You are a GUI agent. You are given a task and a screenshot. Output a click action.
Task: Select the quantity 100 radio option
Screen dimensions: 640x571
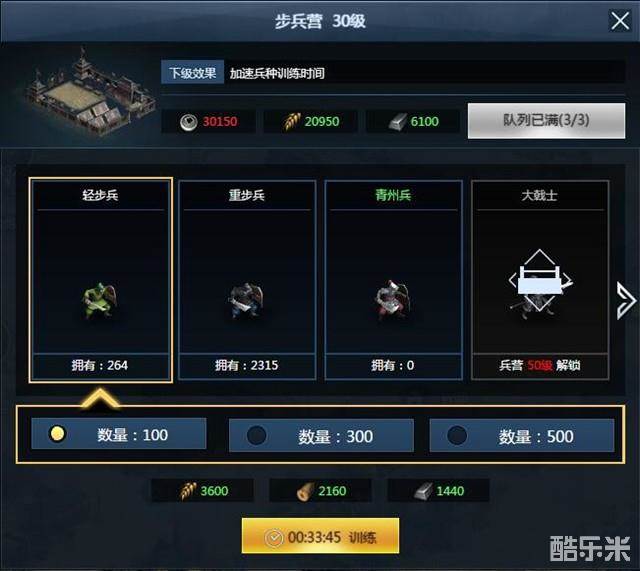click(x=119, y=434)
